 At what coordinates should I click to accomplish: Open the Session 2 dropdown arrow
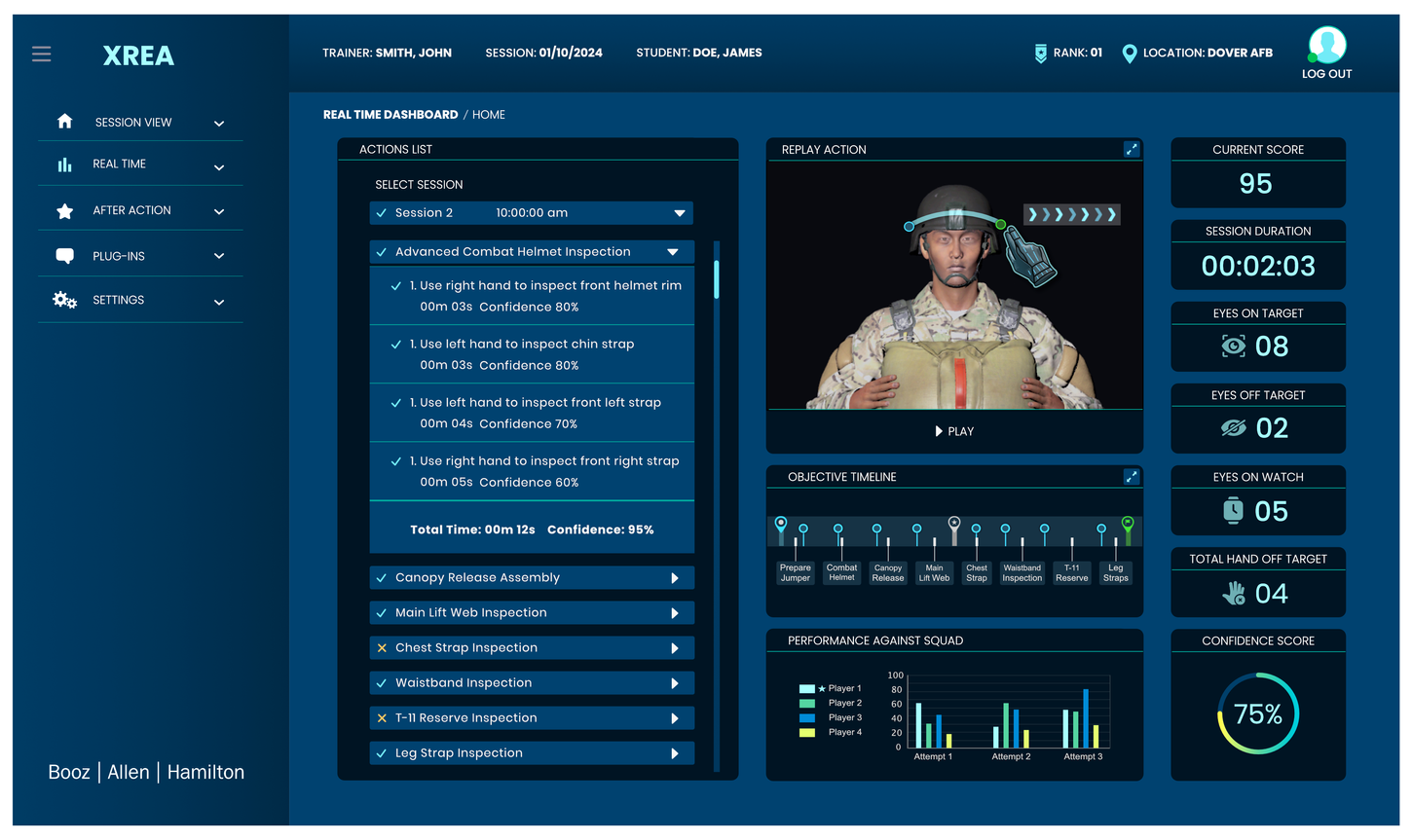tap(680, 213)
